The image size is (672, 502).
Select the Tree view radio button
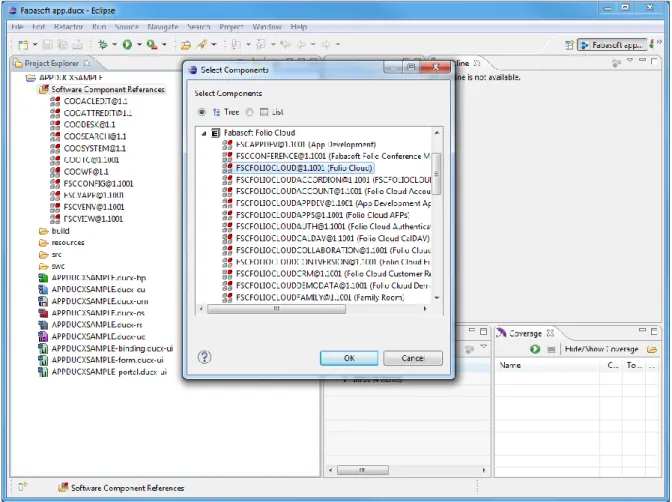point(201,112)
